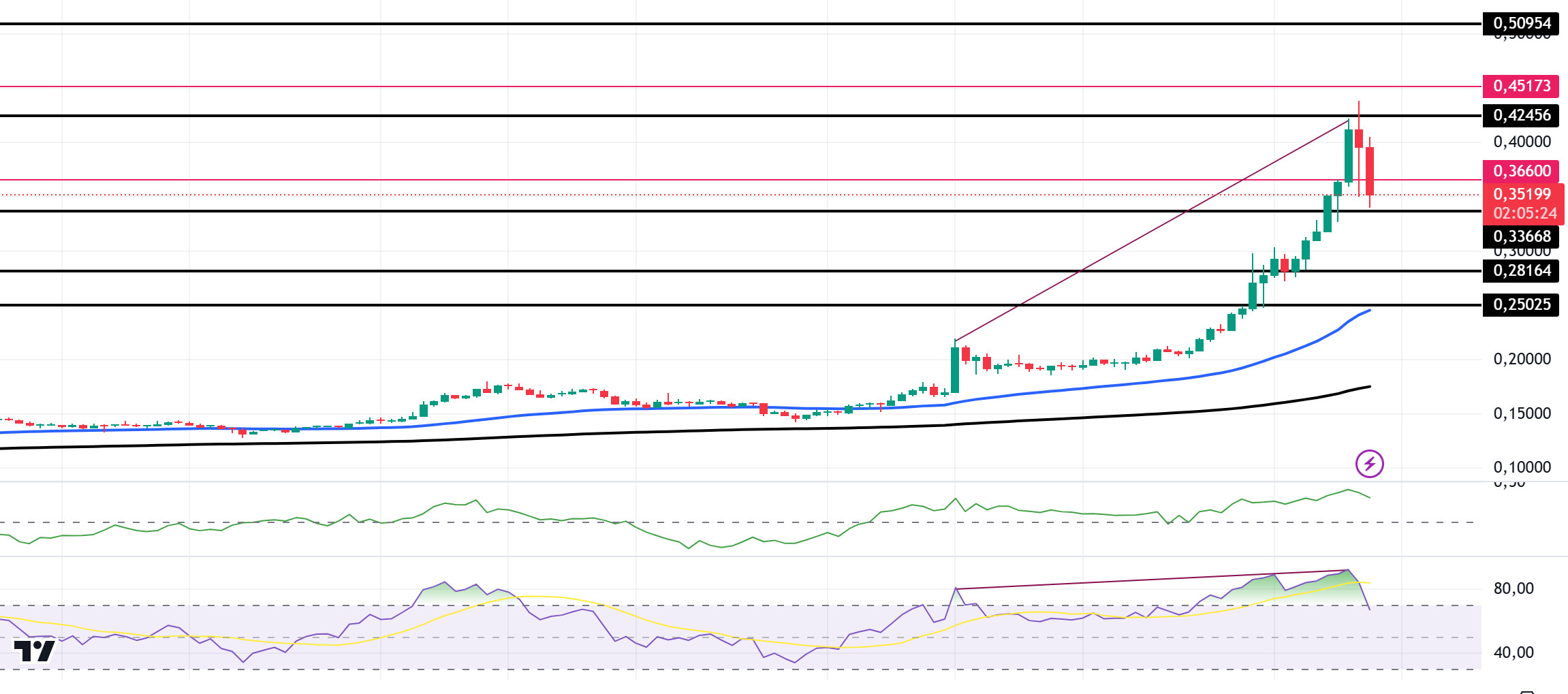
Task: Select the pink 0,36600 price label
Action: pos(1521,172)
